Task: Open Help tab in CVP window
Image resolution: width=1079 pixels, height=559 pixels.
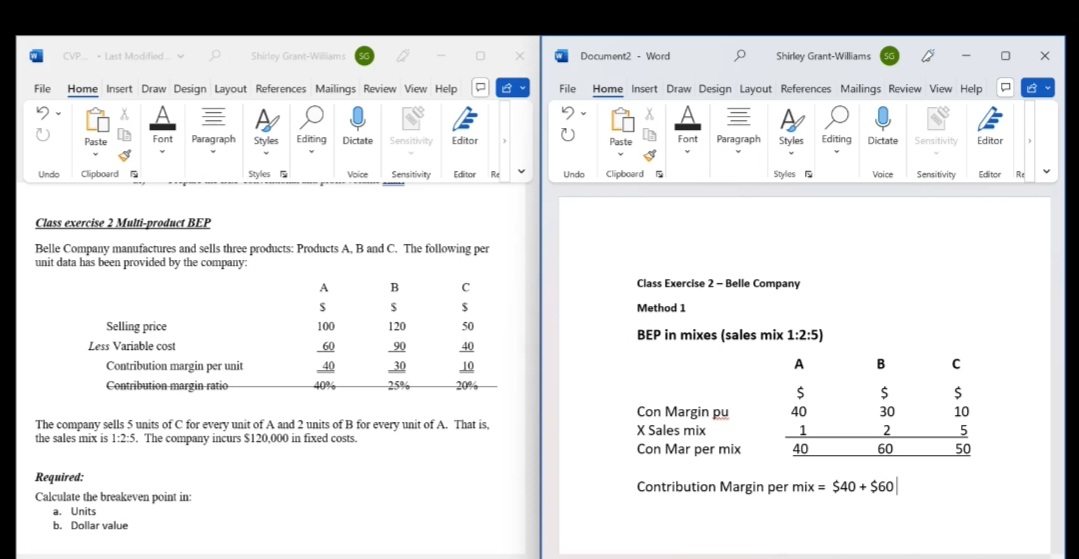Action: tap(446, 88)
